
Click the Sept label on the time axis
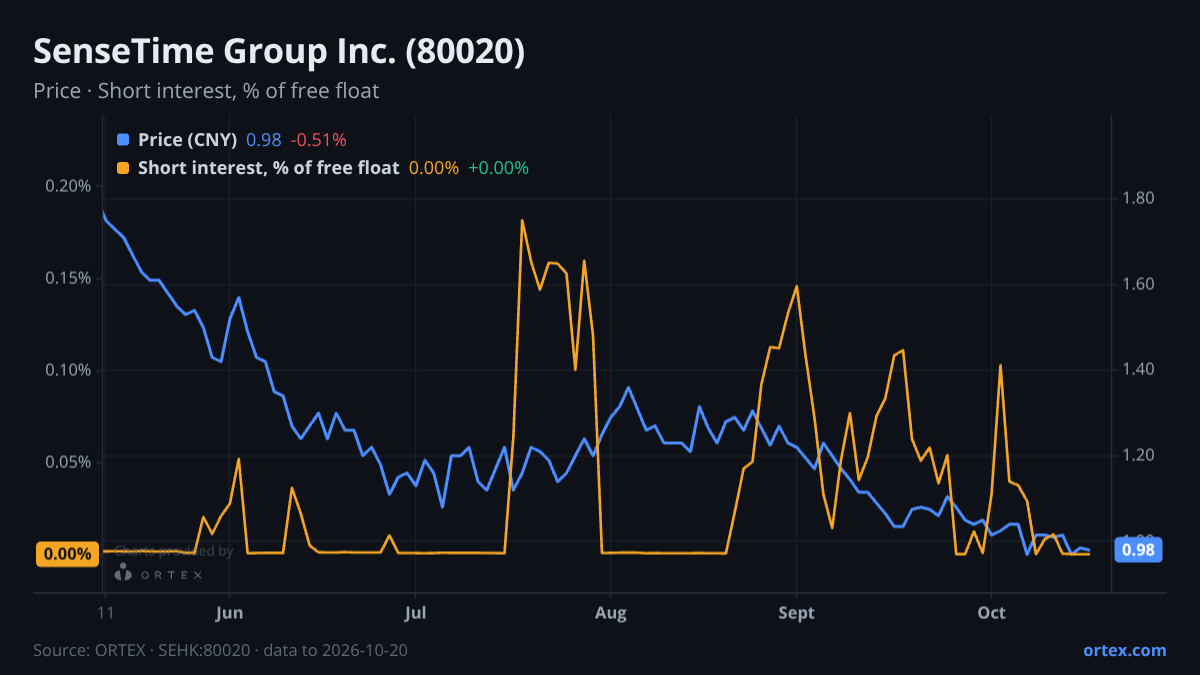(x=797, y=613)
